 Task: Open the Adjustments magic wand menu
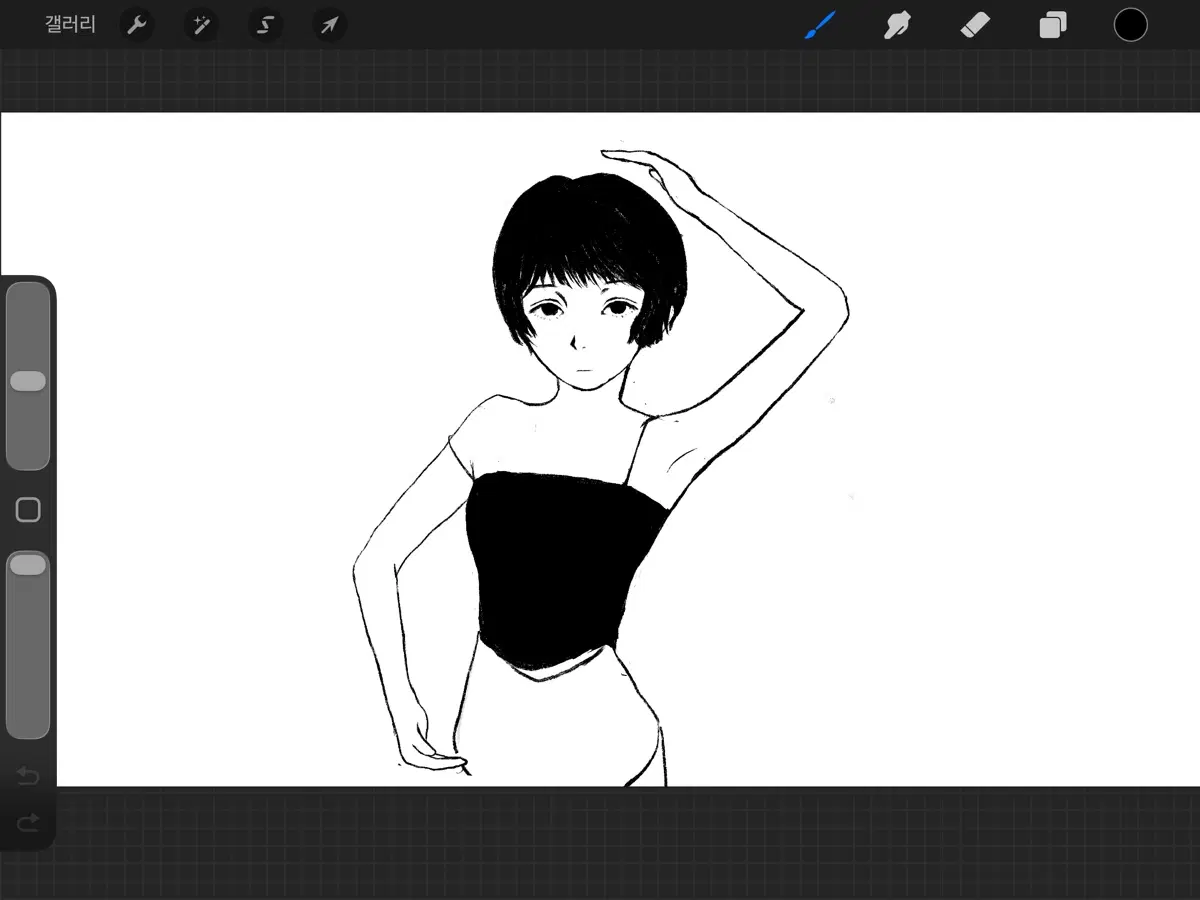coord(201,25)
